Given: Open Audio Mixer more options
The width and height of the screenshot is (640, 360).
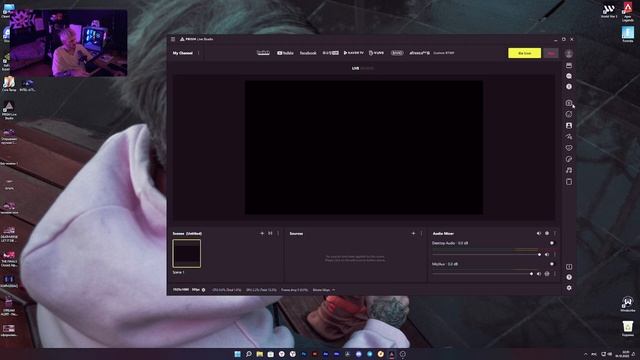Looking at the screenshot, I should (x=555, y=233).
